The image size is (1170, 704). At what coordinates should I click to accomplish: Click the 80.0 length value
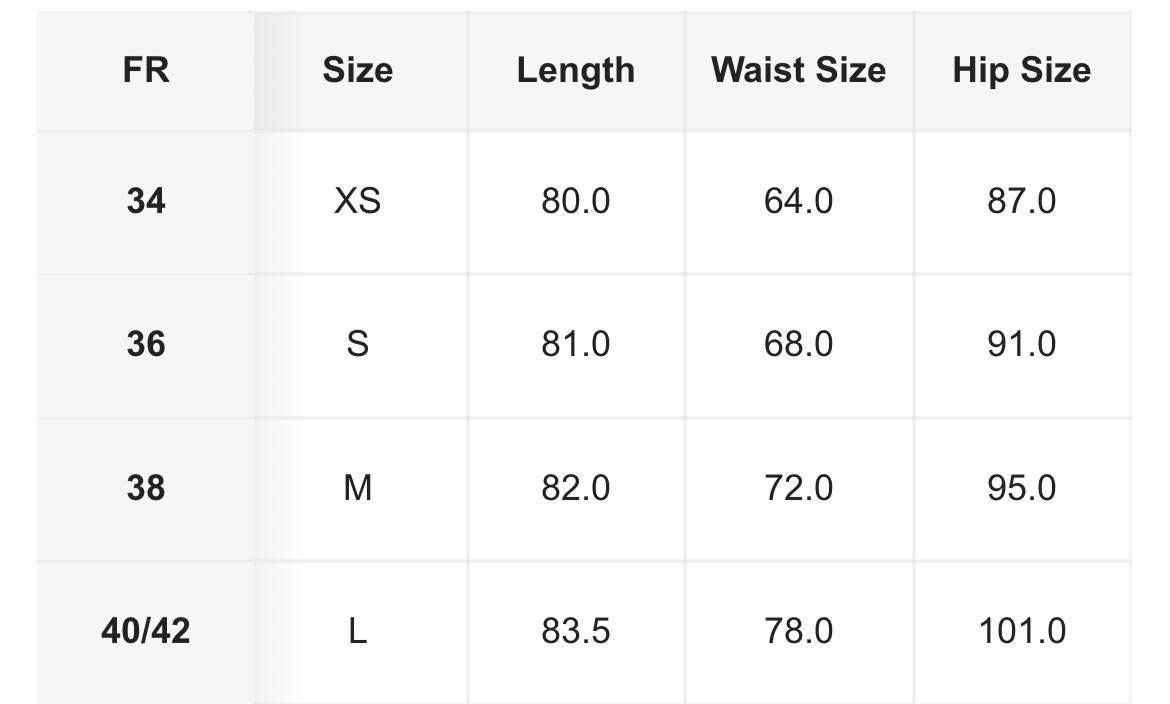[575, 202]
